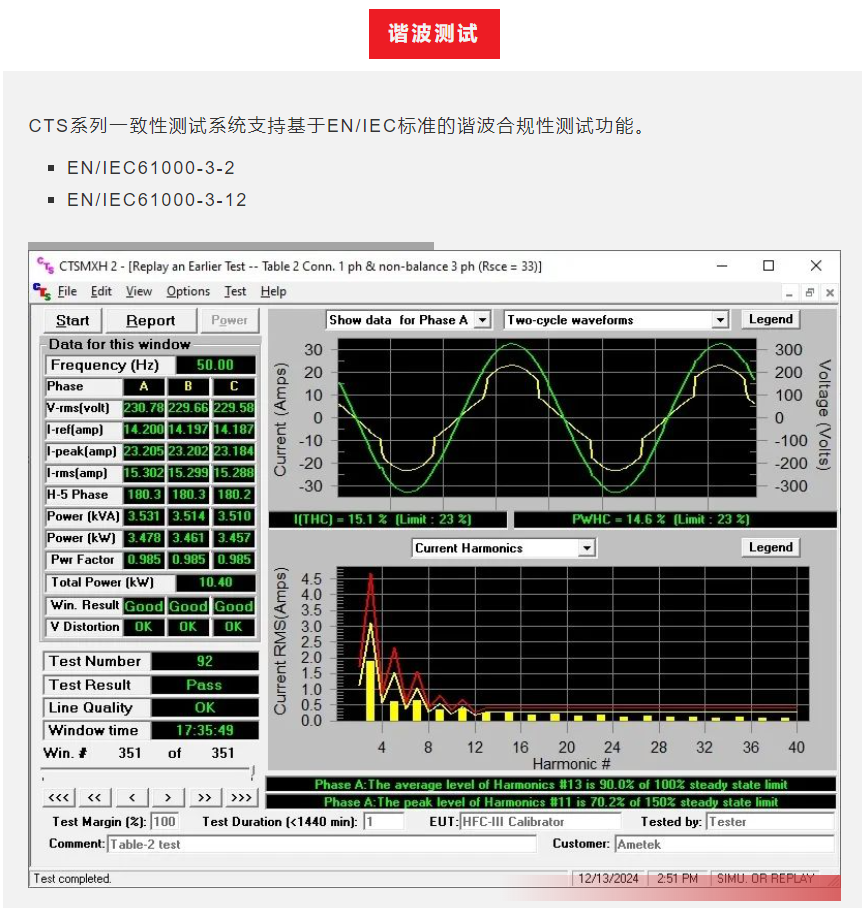This screenshot has width=862, height=908.
Task: Skip backward with the << button
Action: (95, 797)
